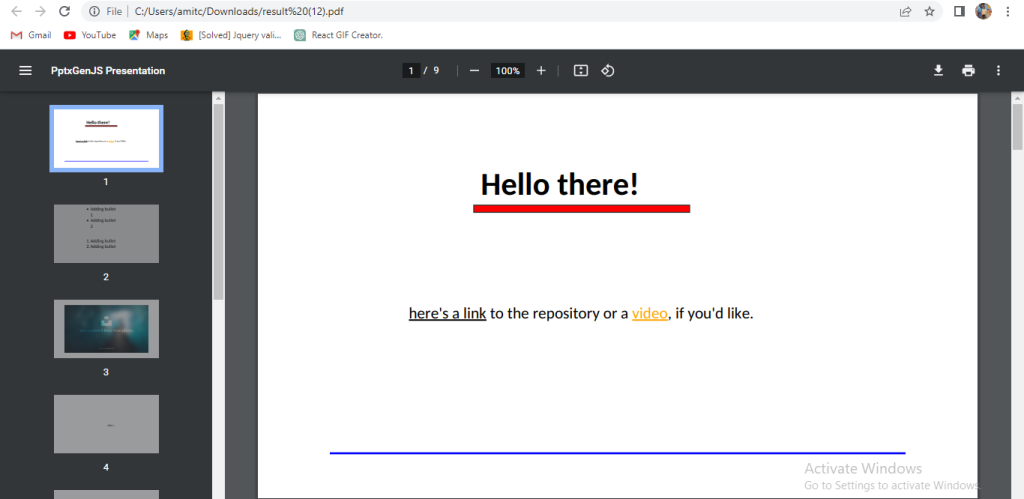Share this page from the address bar
This screenshot has width=1024, height=499.
tap(905, 12)
